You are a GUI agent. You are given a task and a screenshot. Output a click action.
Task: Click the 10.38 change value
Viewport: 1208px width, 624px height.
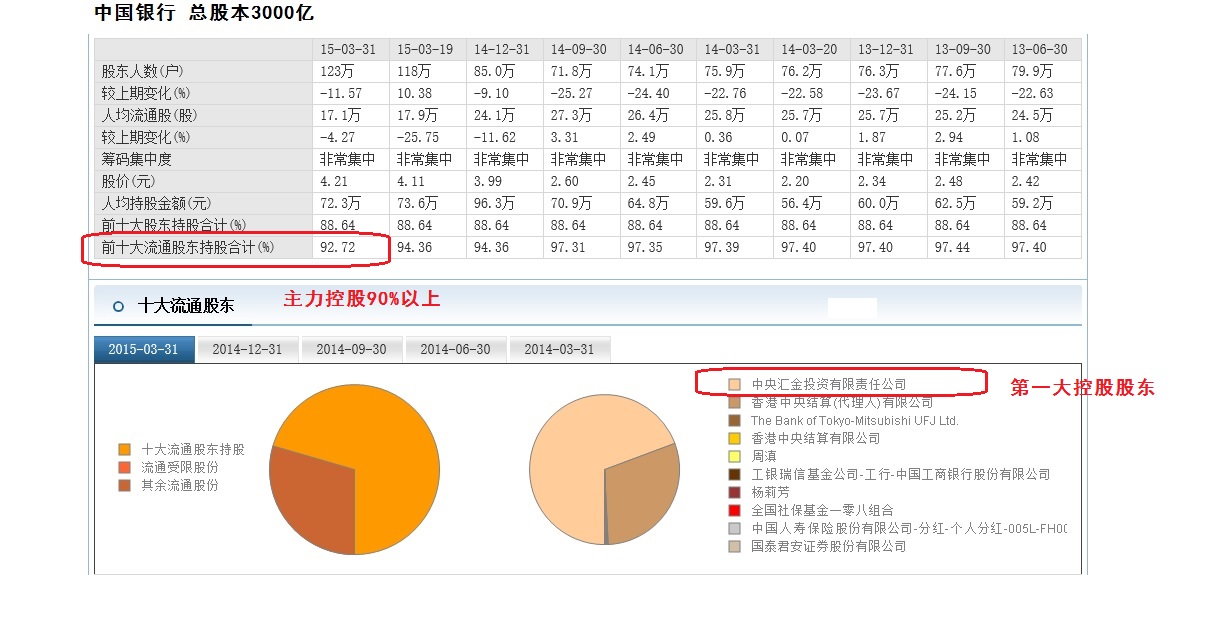[414, 93]
